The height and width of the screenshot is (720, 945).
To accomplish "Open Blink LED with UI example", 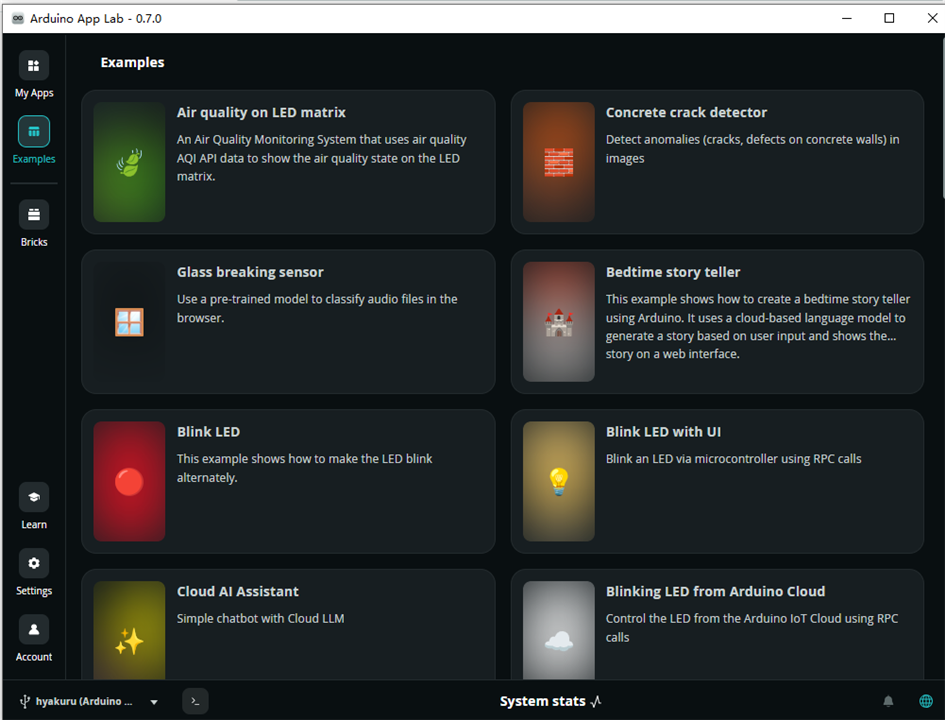I will 717,481.
